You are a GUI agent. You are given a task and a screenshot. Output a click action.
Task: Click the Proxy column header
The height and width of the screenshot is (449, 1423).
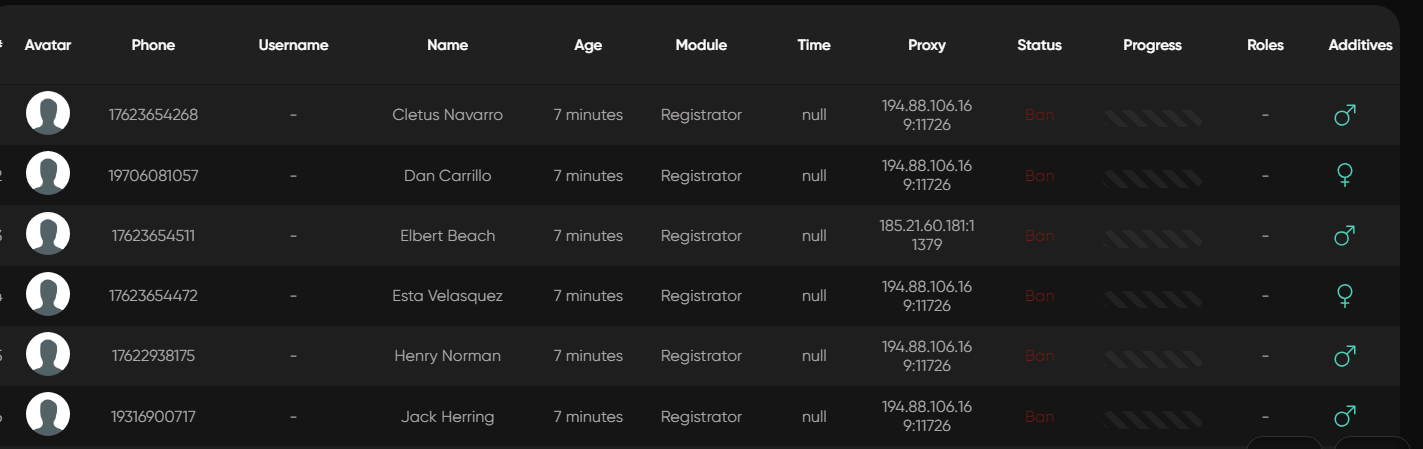point(927,45)
